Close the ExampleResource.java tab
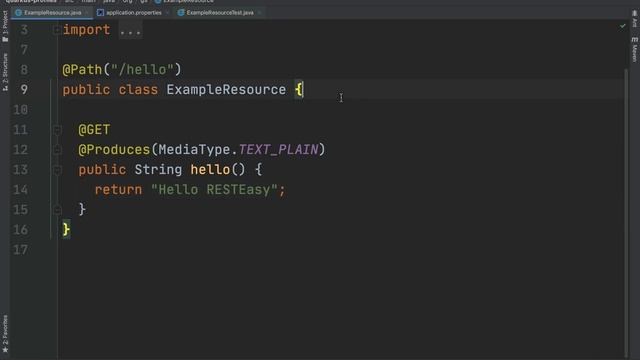This screenshot has width=640, height=360. coord(87,13)
